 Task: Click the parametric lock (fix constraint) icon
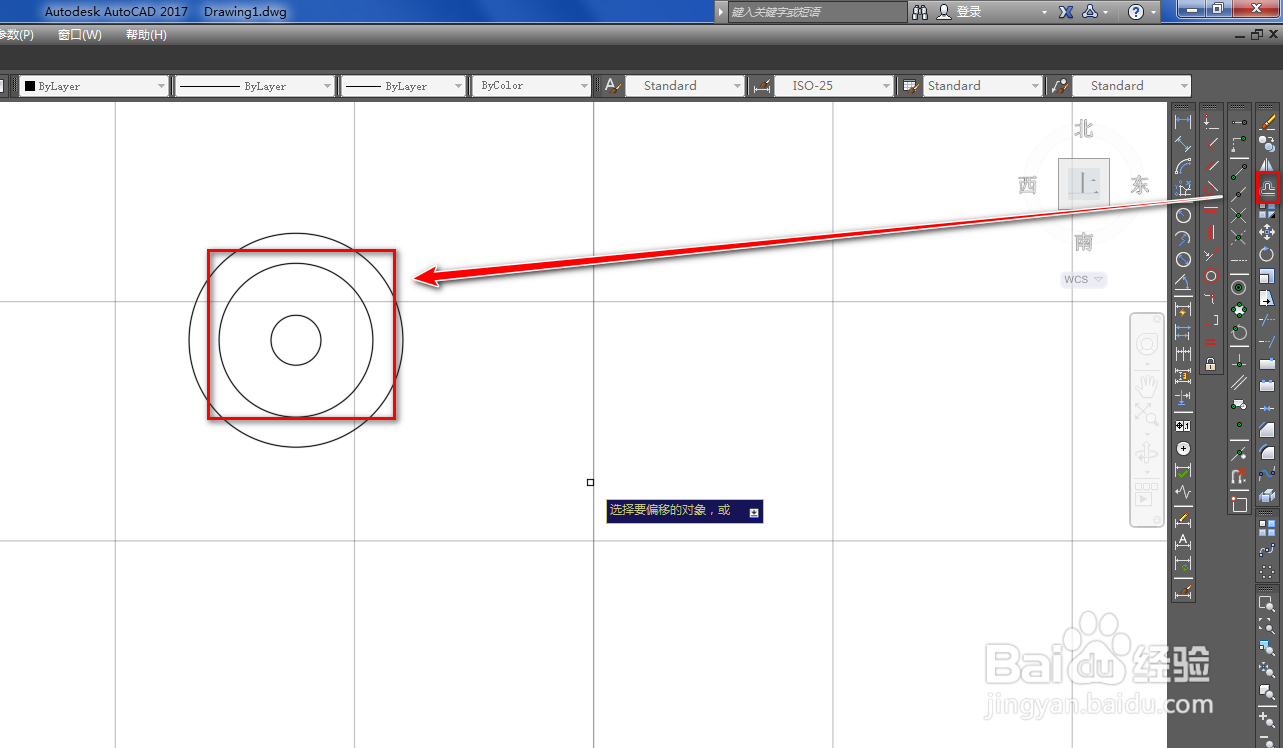(1210, 365)
